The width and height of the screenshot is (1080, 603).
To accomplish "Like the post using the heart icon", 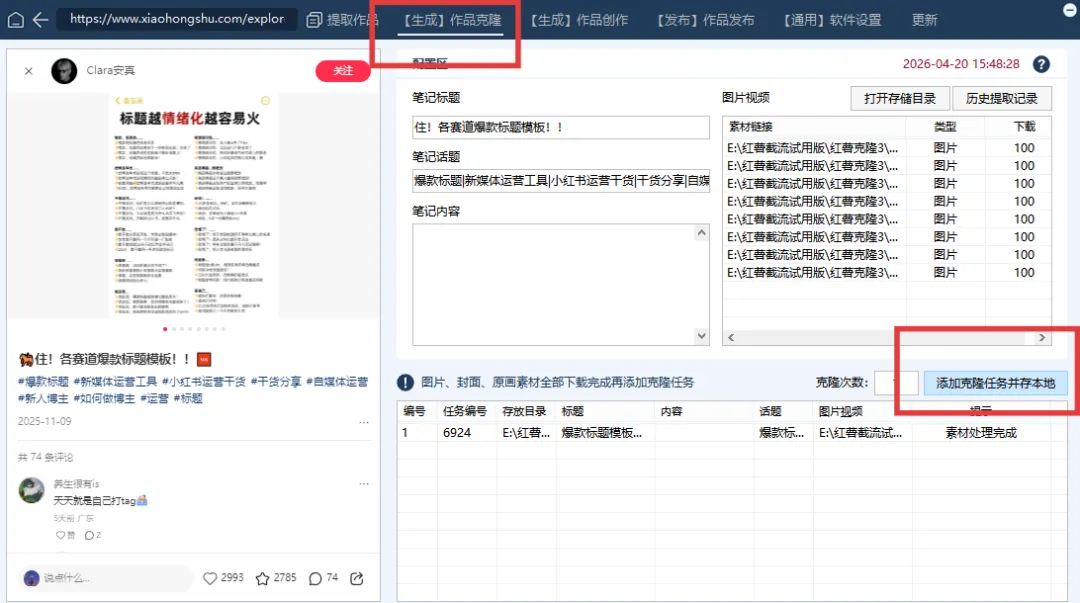I will tap(211, 577).
